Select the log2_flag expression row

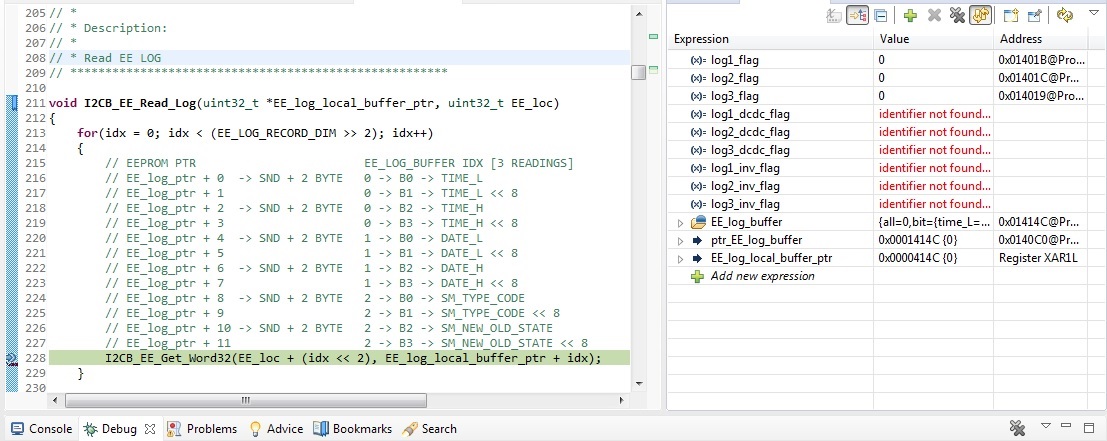click(886, 78)
